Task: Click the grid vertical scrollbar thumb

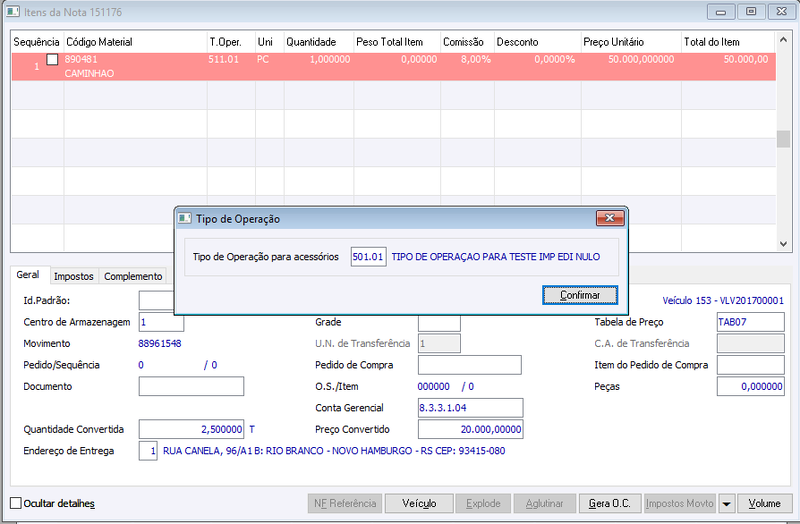Action: [783, 139]
